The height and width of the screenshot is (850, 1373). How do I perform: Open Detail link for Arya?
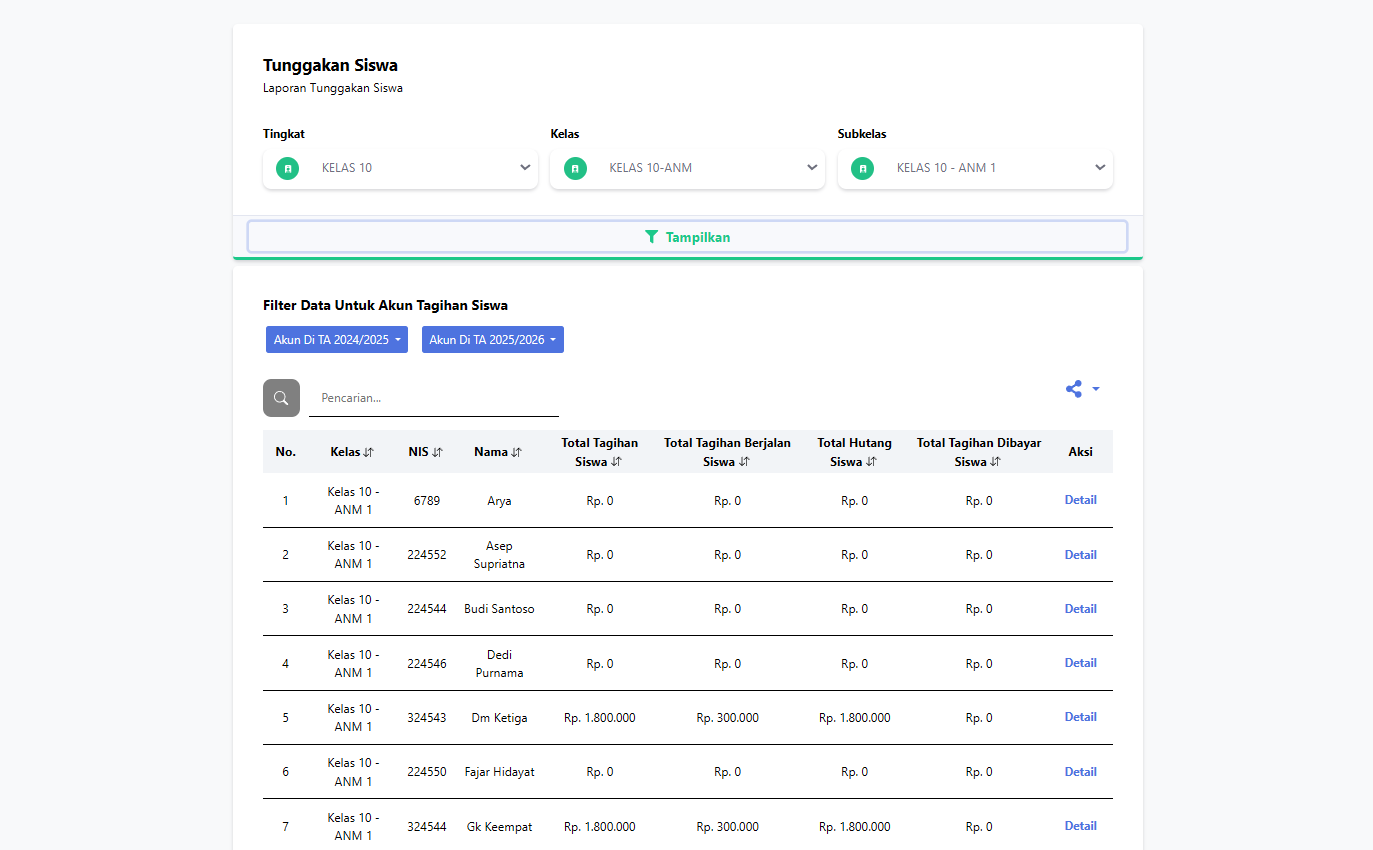click(x=1080, y=500)
